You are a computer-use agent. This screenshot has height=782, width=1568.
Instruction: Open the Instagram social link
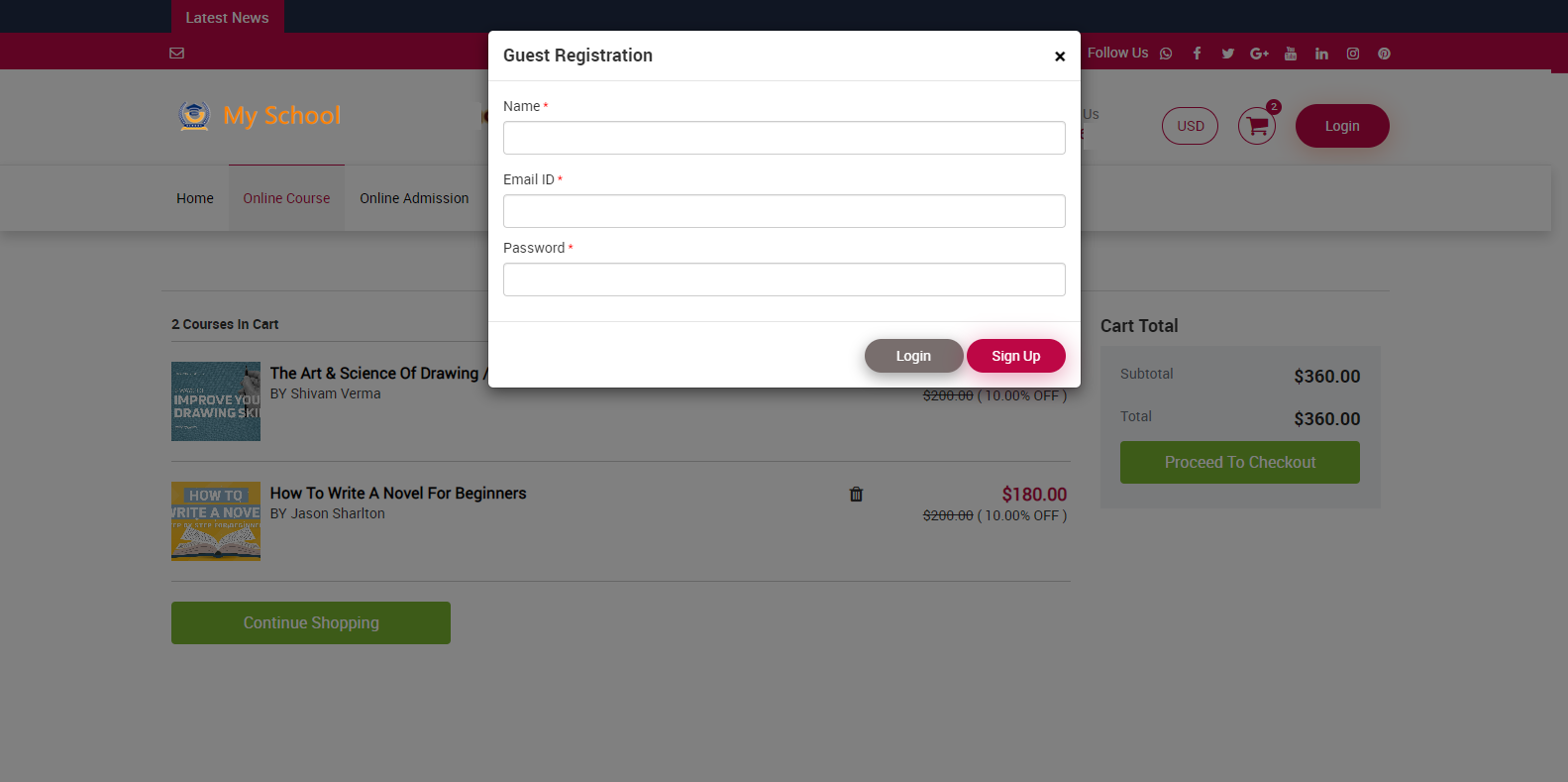pos(1353,54)
